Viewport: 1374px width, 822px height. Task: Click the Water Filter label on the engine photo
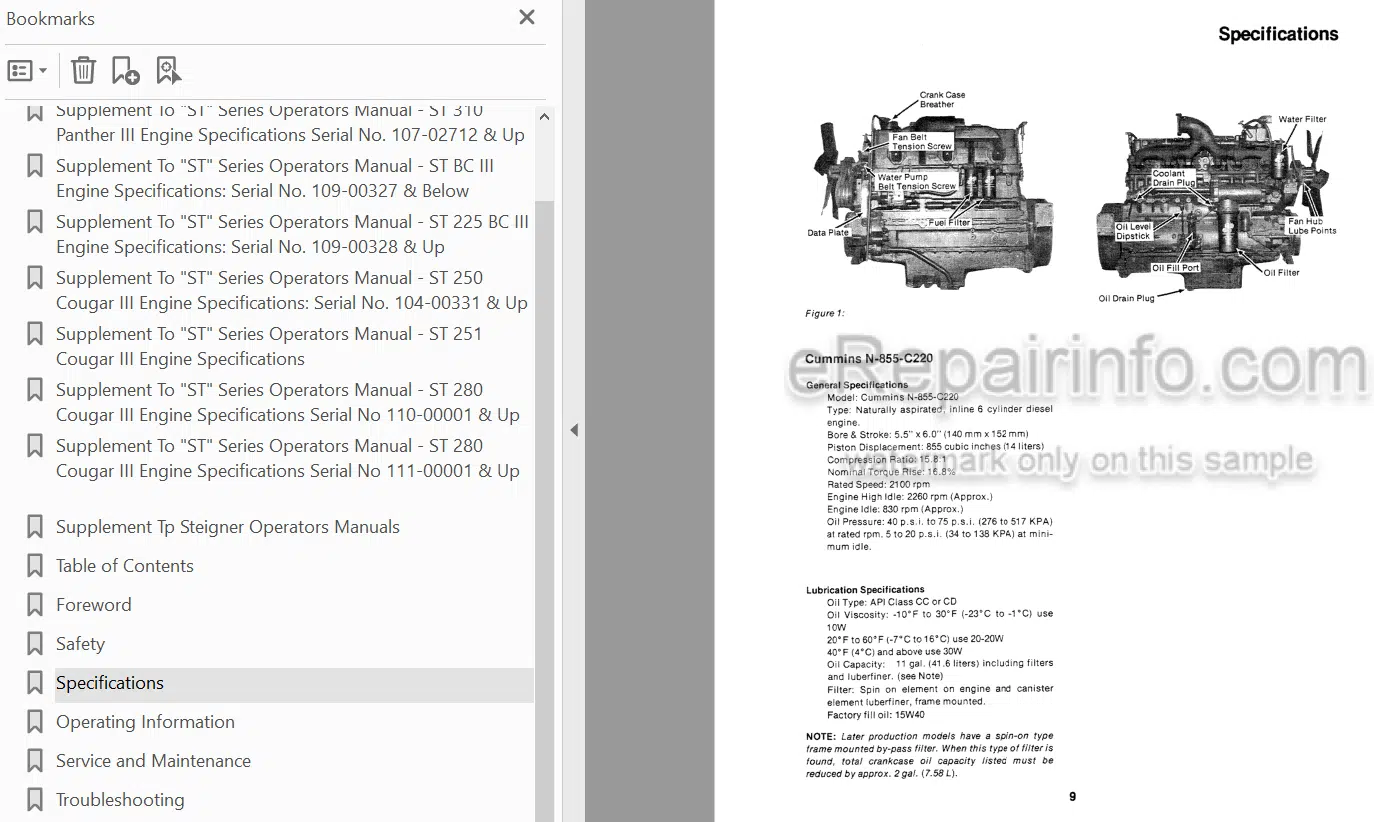point(1302,119)
